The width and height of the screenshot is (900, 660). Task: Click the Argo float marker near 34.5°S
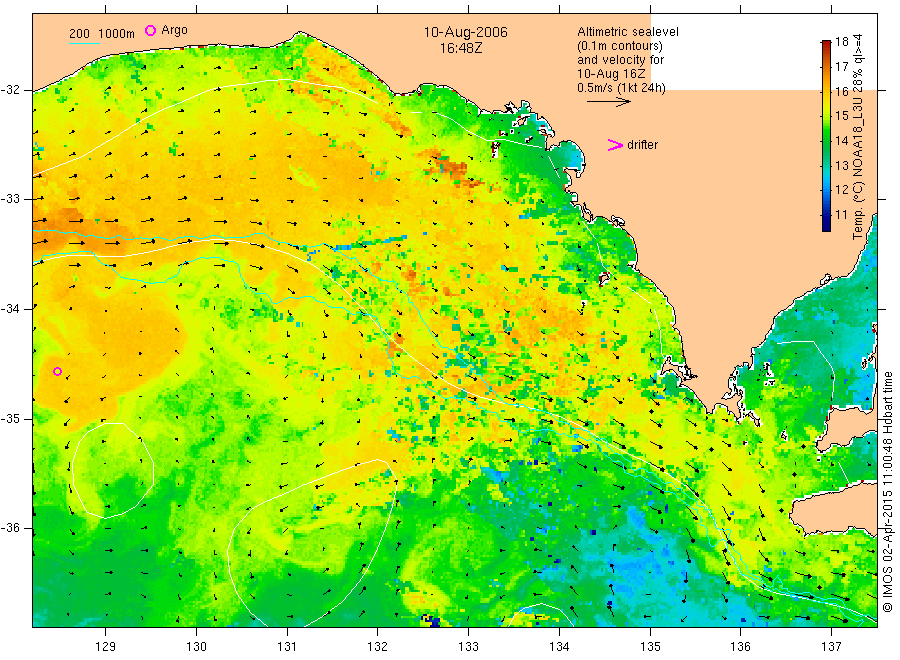pyautogui.click(x=57, y=371)
